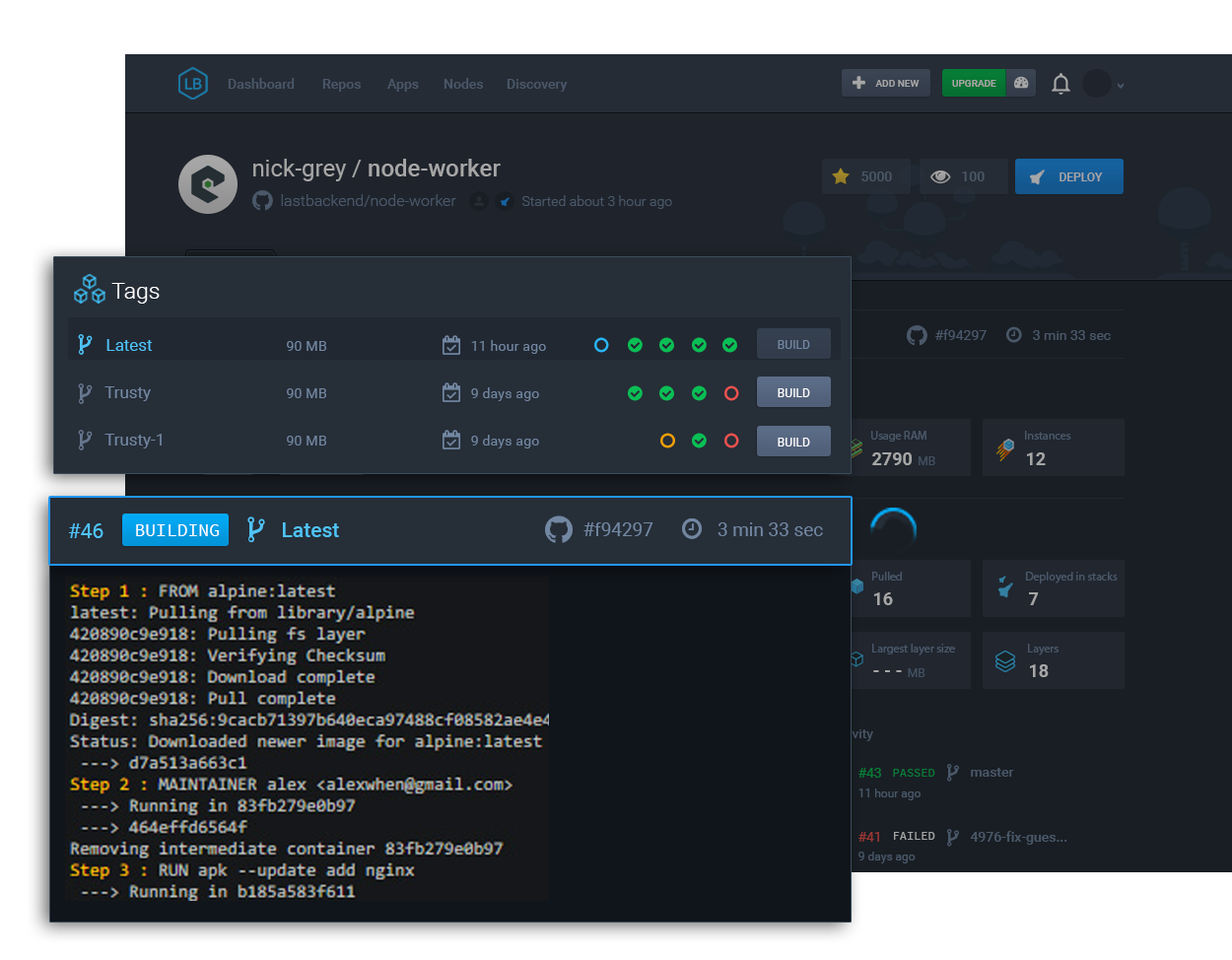Expand the Trusty tag row
This screenshot has width=1232, height=960.
[126, 392]
